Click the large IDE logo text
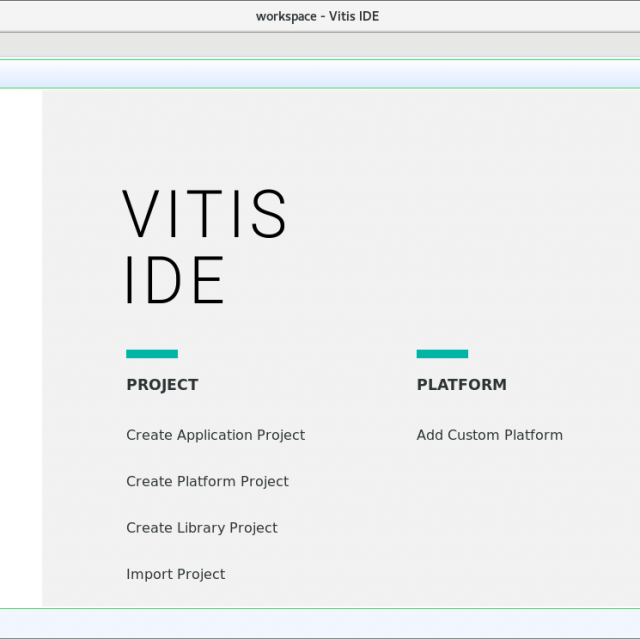The image size is (640, 640). click(x=175, y=281)
